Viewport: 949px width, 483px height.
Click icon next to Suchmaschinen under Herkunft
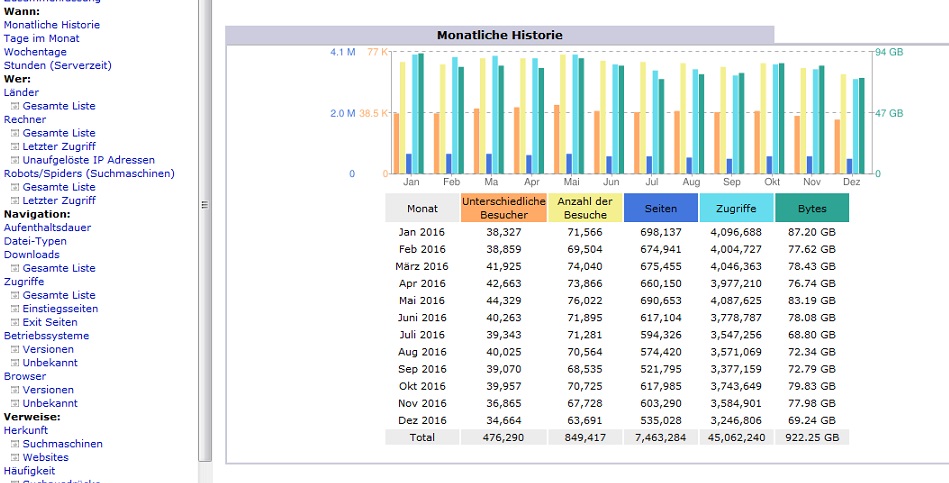pos(15,444)
